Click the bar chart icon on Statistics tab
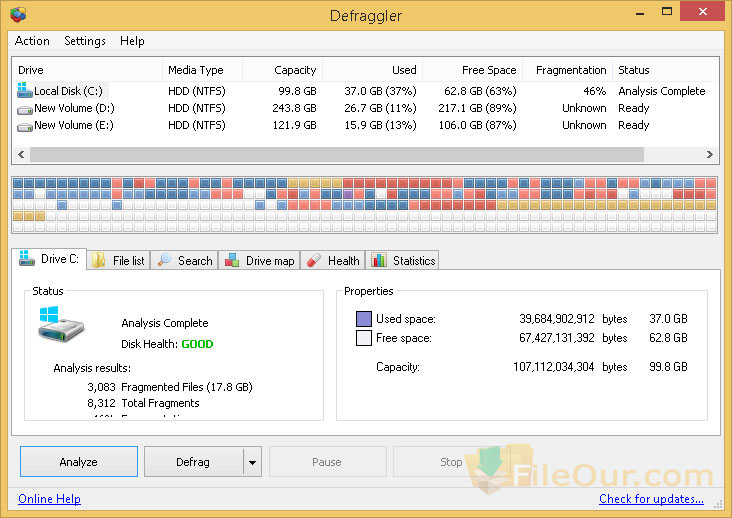 [379, 260]
